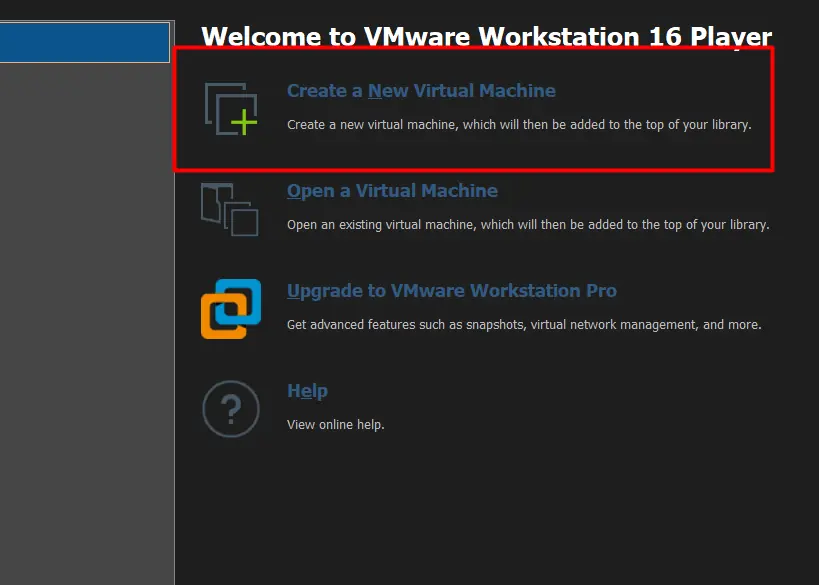819x585 pixels.
Task: Click the "Welcome to VMware Workstation 16 Player" heading
Action: click(486, 36)
